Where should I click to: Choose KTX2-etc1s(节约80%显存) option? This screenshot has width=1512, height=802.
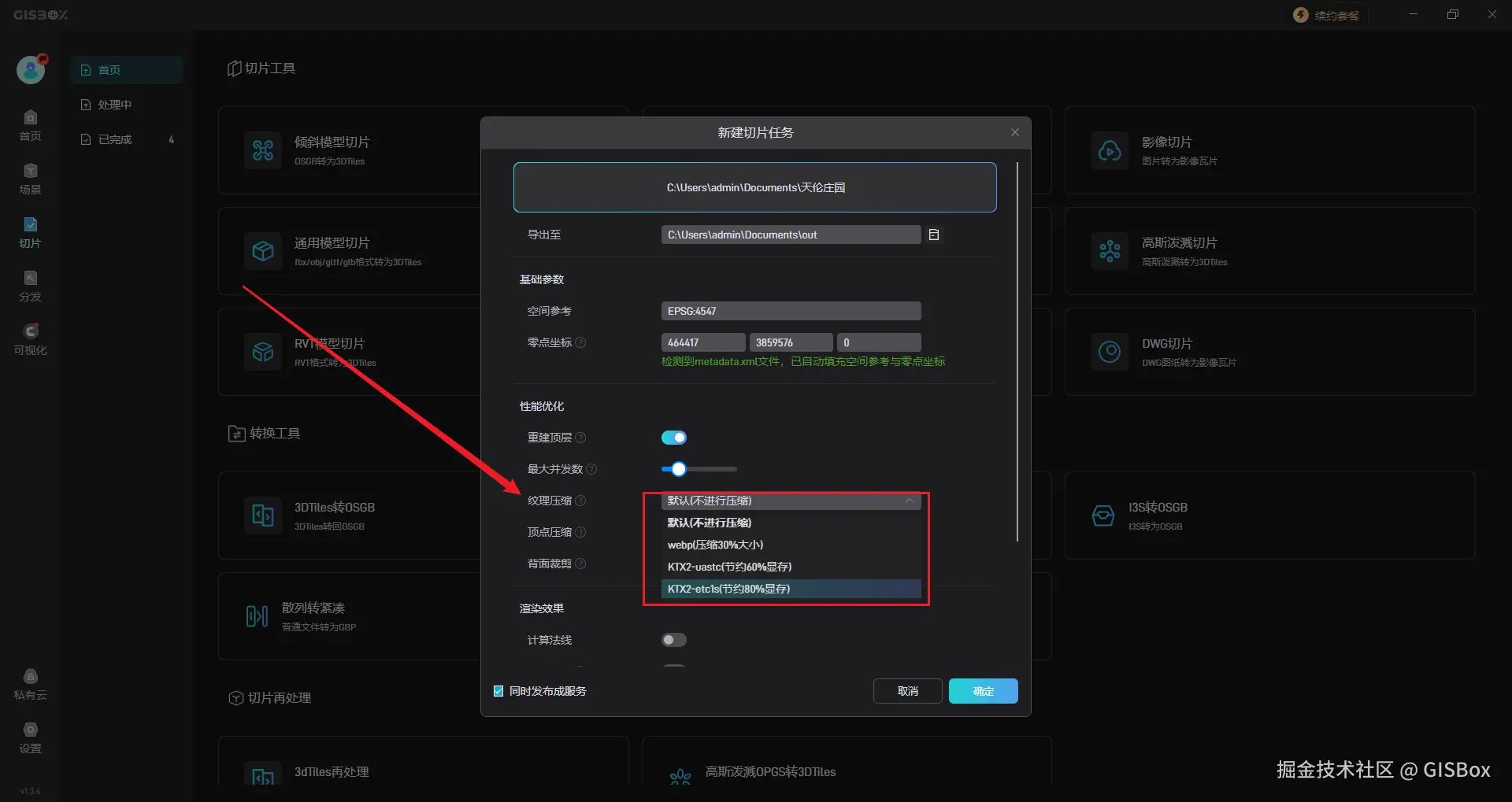click(791, 589)
